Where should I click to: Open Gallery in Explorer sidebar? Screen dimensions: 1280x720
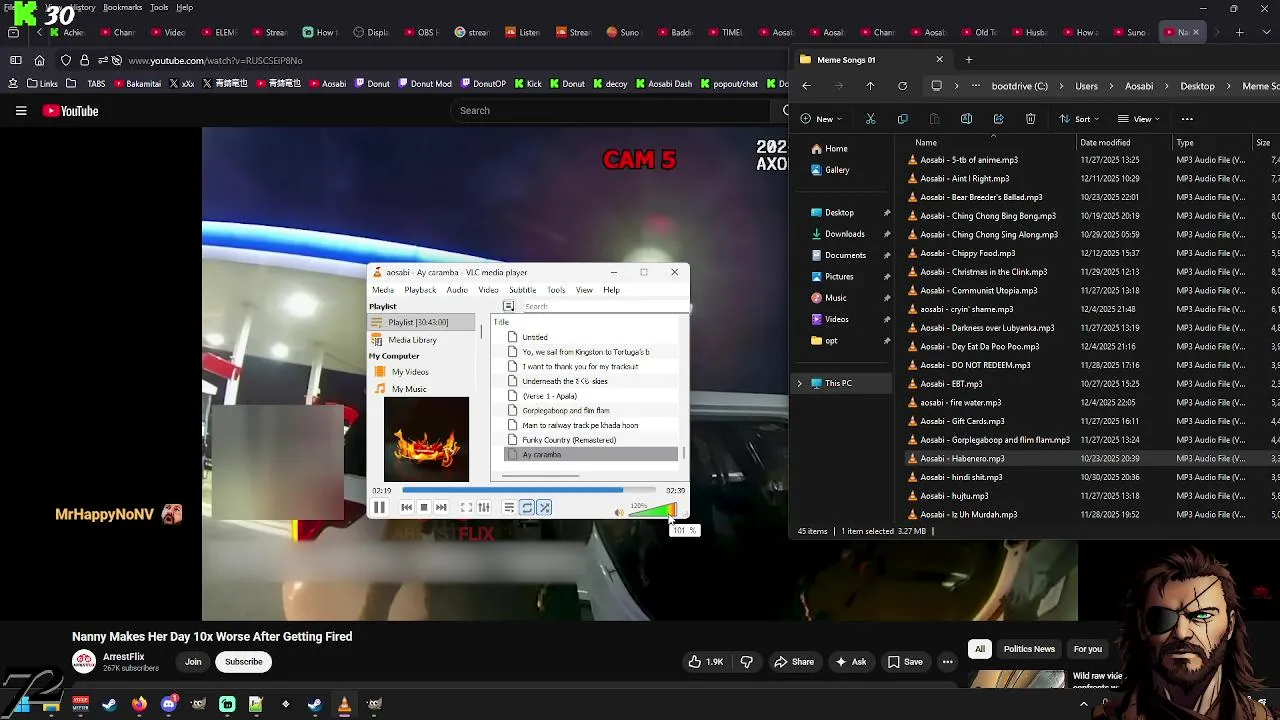tap(837, 170)
